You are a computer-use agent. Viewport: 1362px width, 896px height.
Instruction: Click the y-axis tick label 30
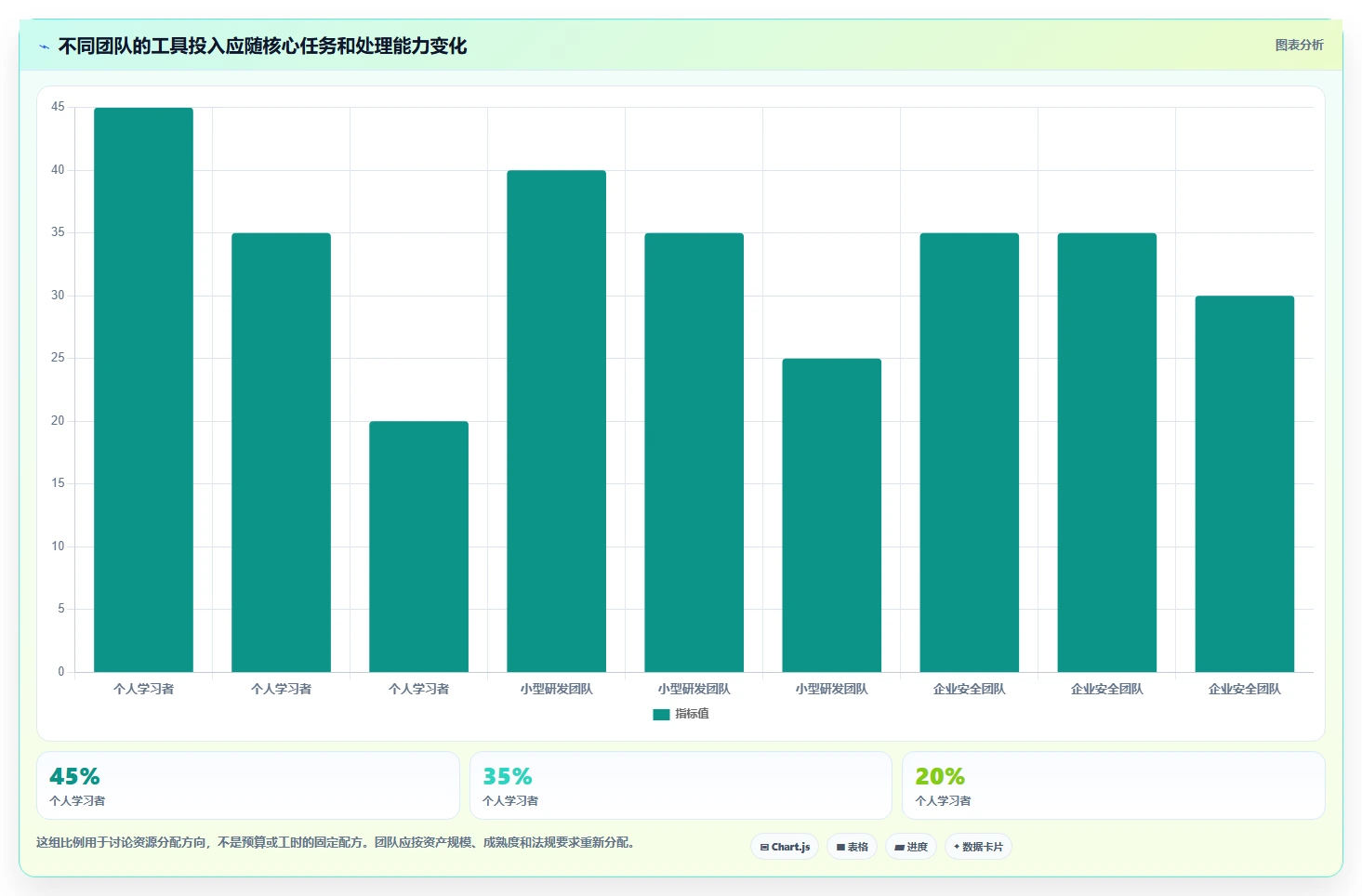coord(58,296)
